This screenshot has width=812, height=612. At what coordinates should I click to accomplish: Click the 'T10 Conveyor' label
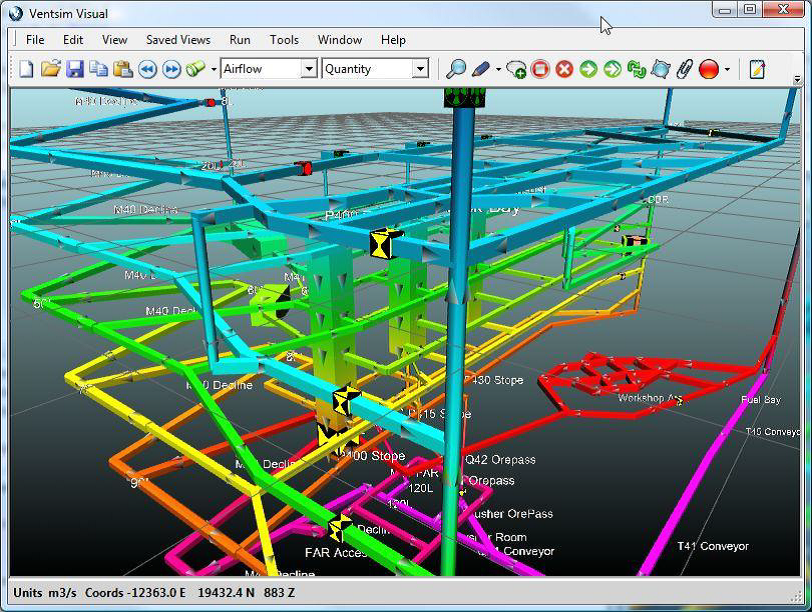pos(773,432)
